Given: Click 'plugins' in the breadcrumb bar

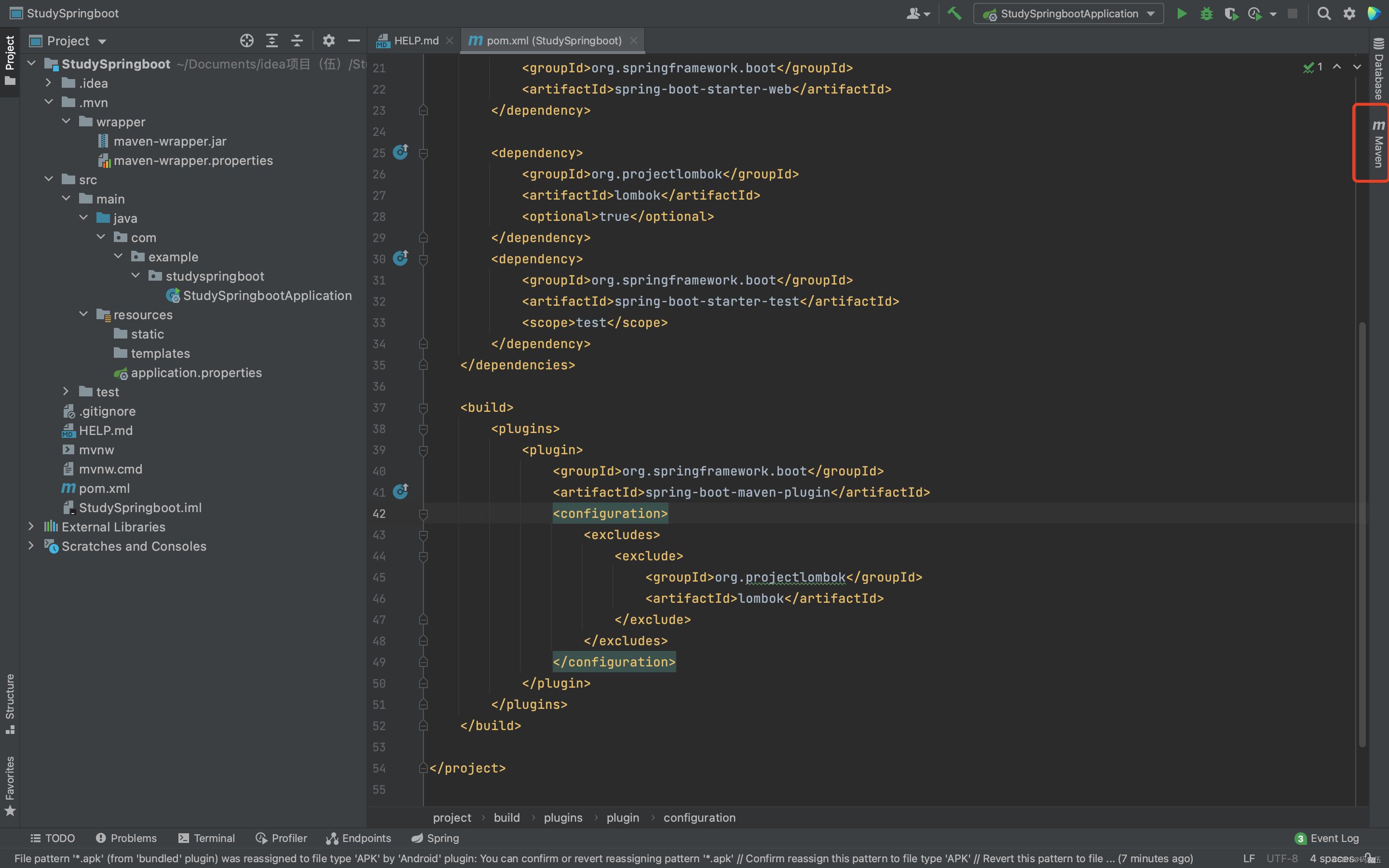Looking at the screenshot, I should pyautogui.click(x=563, y=817).
